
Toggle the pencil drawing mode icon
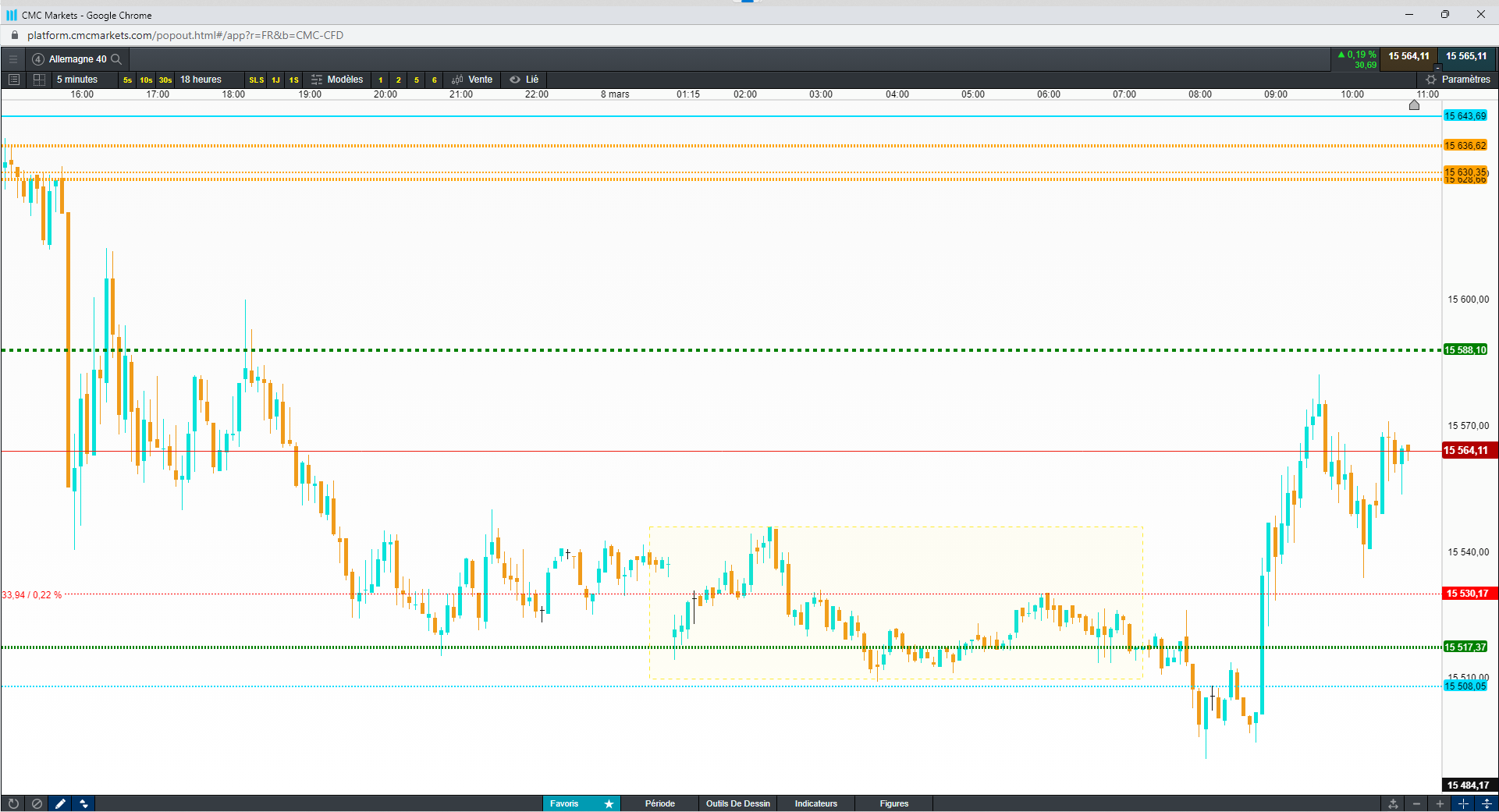click(60, 803)
